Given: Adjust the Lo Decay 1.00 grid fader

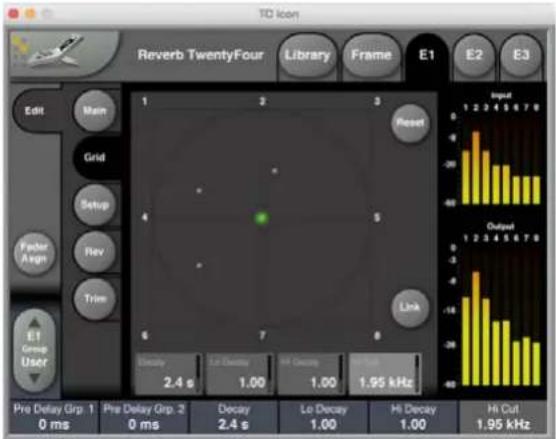Looking at the screenshot, I should tap(240, 374).
